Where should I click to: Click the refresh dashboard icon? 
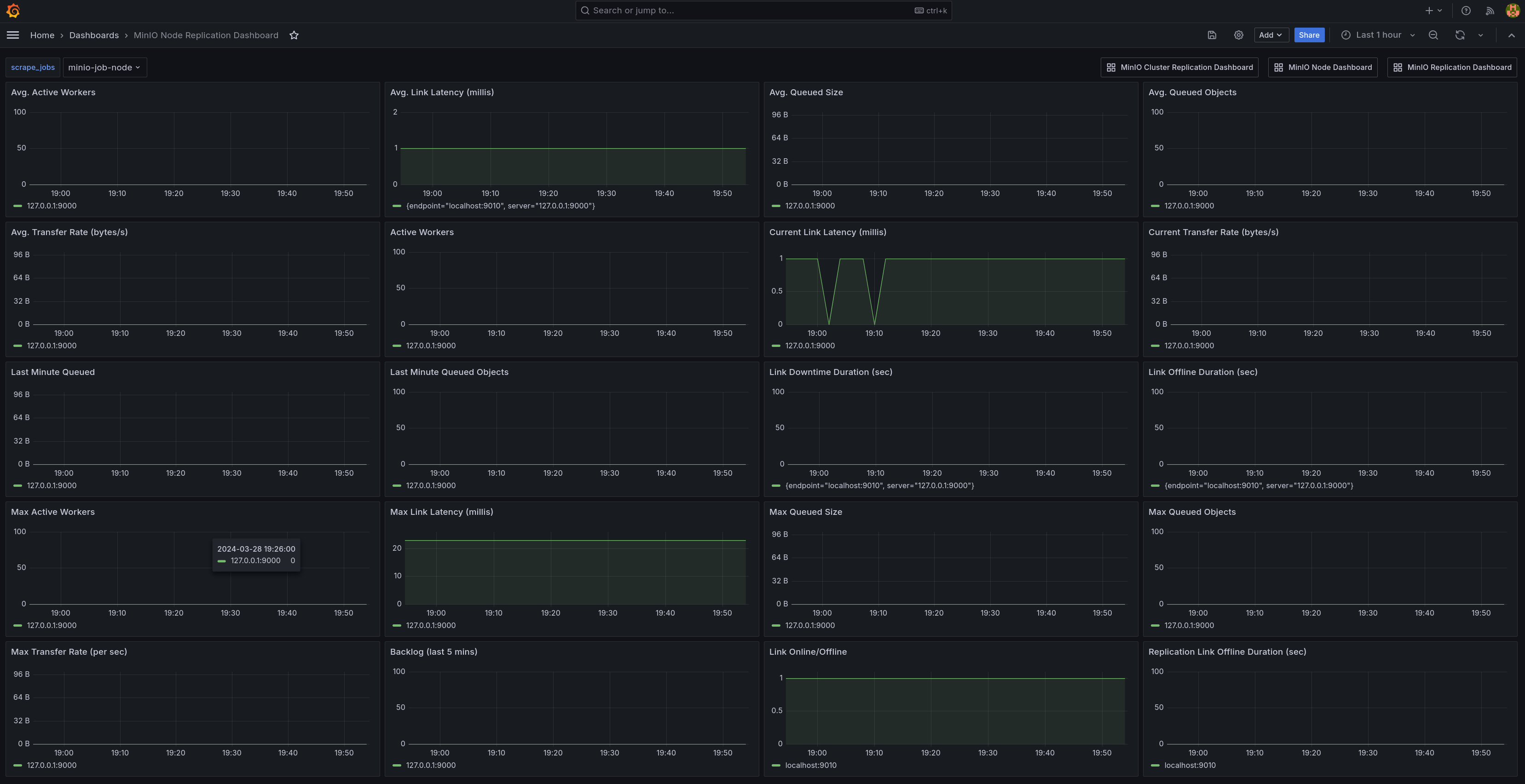(x=1459, y=35)
